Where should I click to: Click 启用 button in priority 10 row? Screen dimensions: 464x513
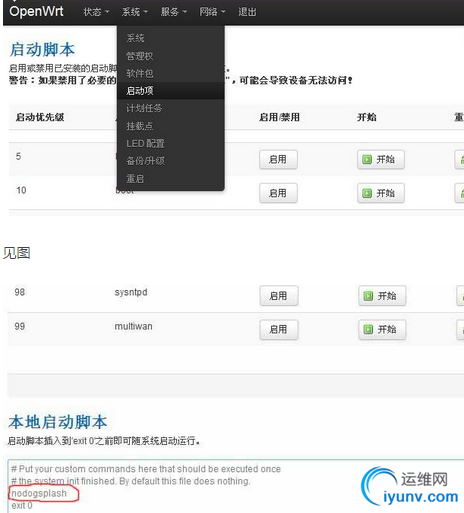(278, 193)
